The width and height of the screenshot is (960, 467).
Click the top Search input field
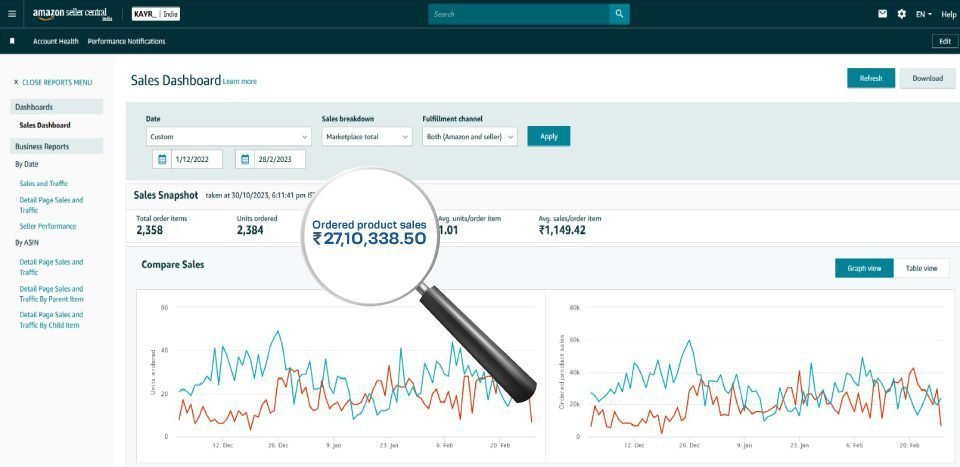tap(518, 14)
